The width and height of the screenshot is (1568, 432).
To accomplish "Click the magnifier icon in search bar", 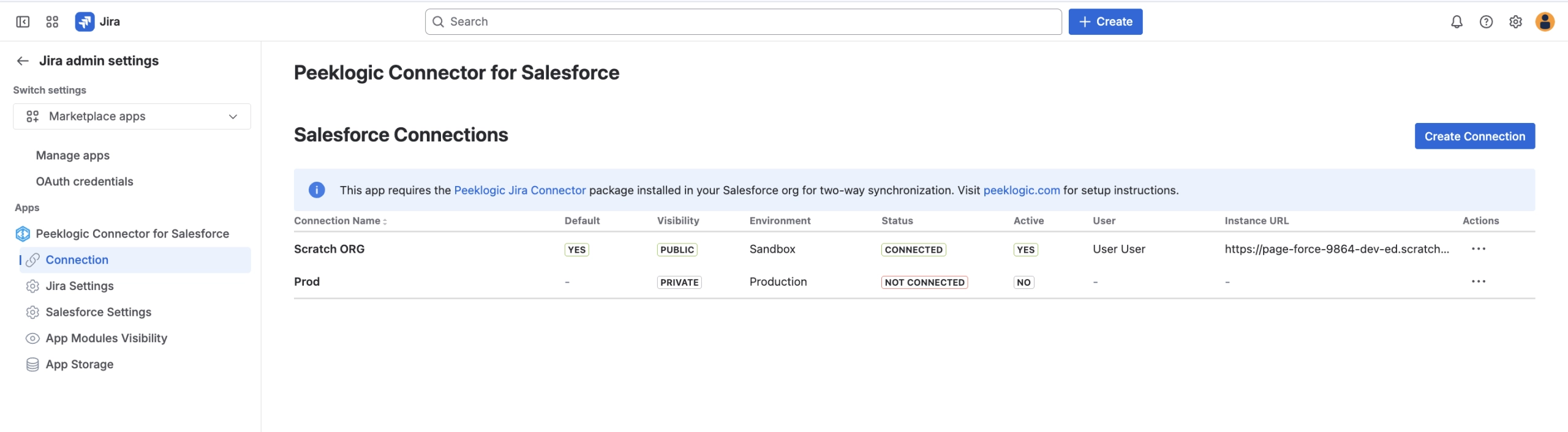I will pyautogui.click(x=438, y=22).
